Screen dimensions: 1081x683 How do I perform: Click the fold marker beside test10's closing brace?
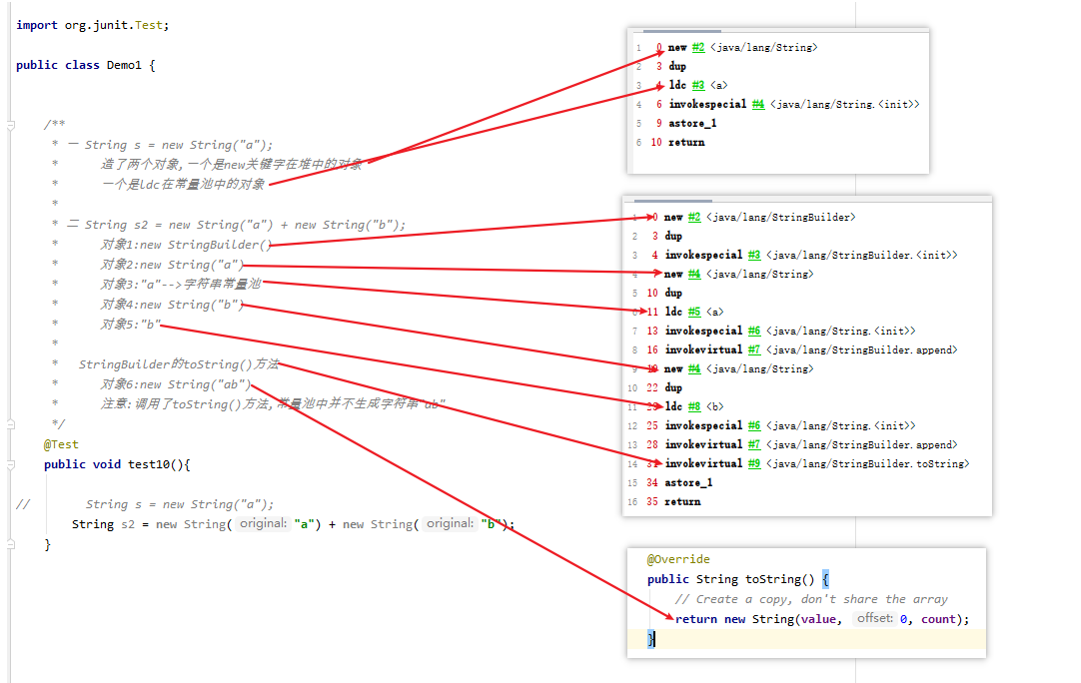(x=10, y=545)
